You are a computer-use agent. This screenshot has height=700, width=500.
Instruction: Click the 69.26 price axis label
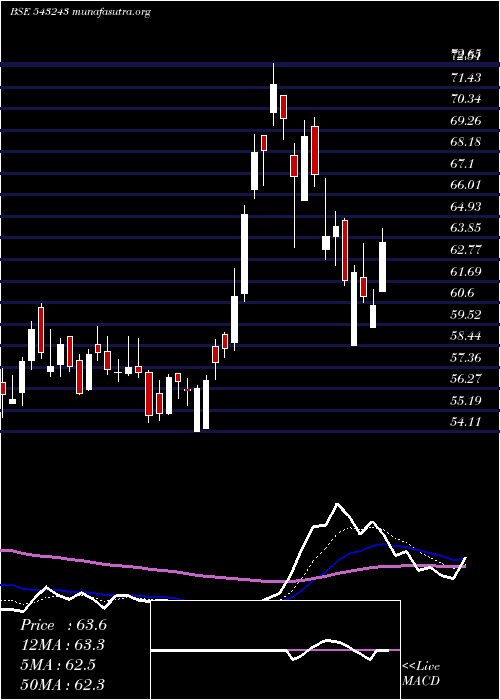pos(466,121)
